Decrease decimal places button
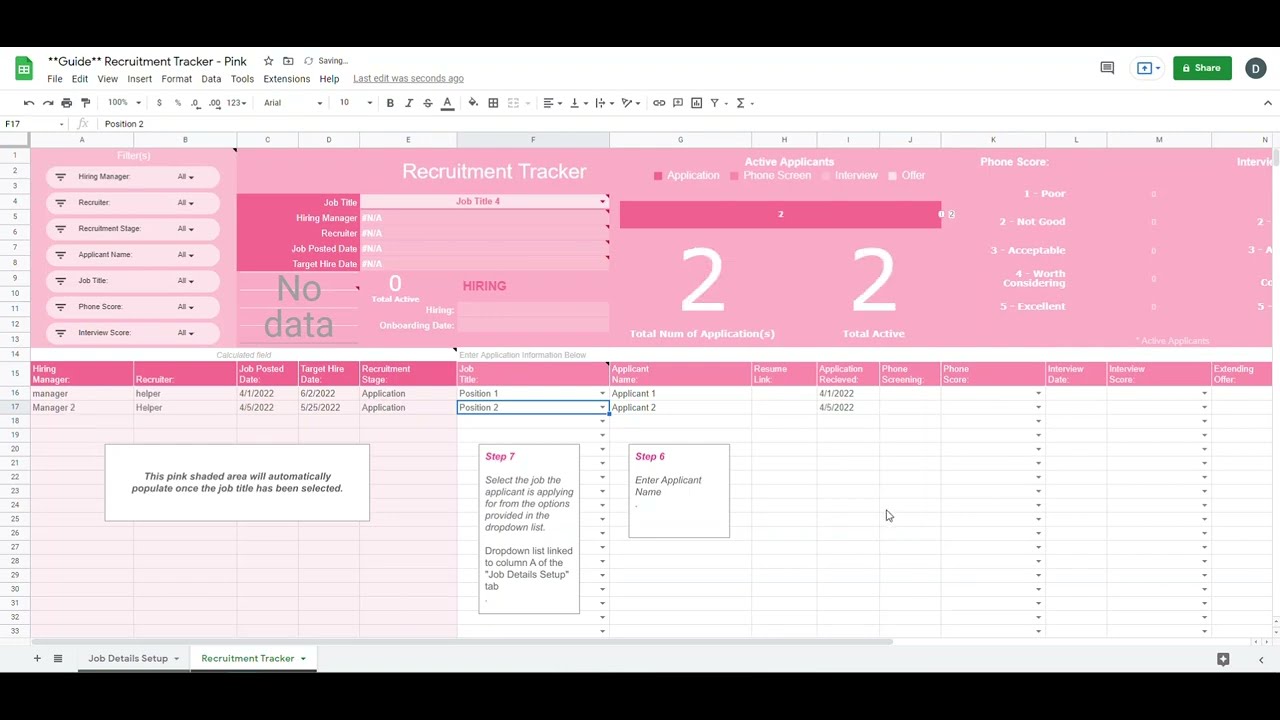The height and width of the screenshot is (720, 1280). point(196,103)
